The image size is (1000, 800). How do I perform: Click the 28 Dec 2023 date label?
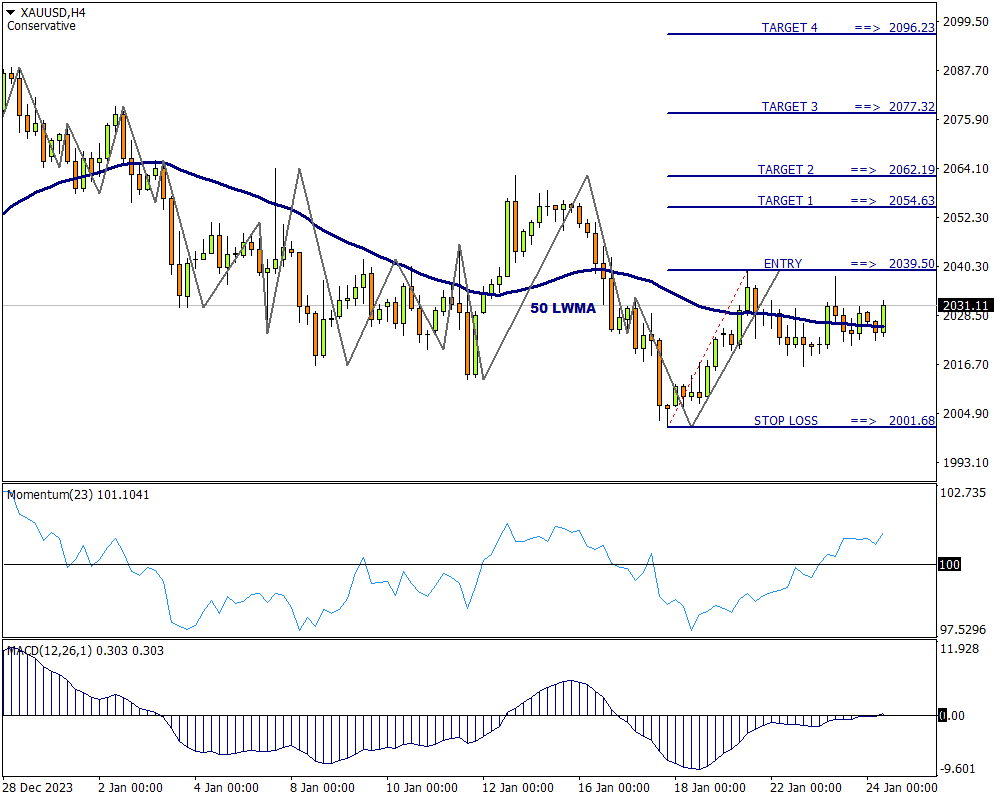(38, 787)
